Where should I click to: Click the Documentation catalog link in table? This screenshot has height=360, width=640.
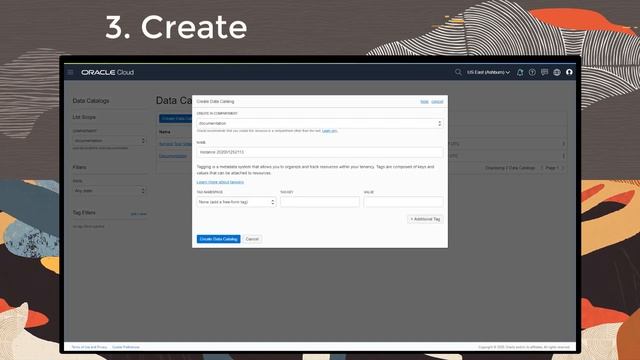point(173,156)
